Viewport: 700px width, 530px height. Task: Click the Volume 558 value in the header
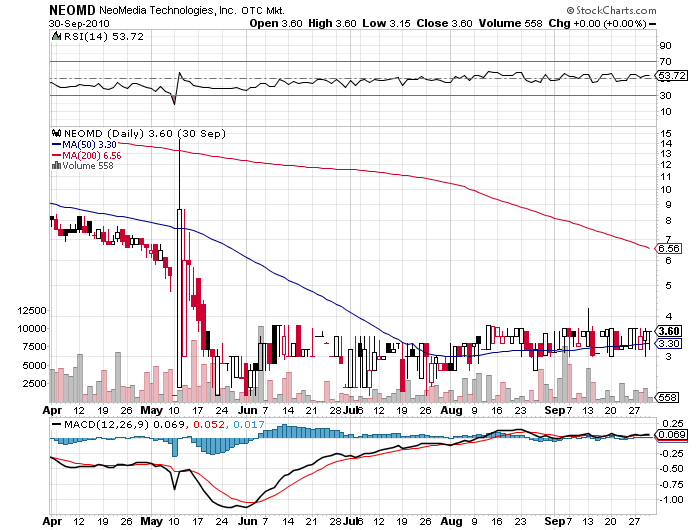coord(510,23)
